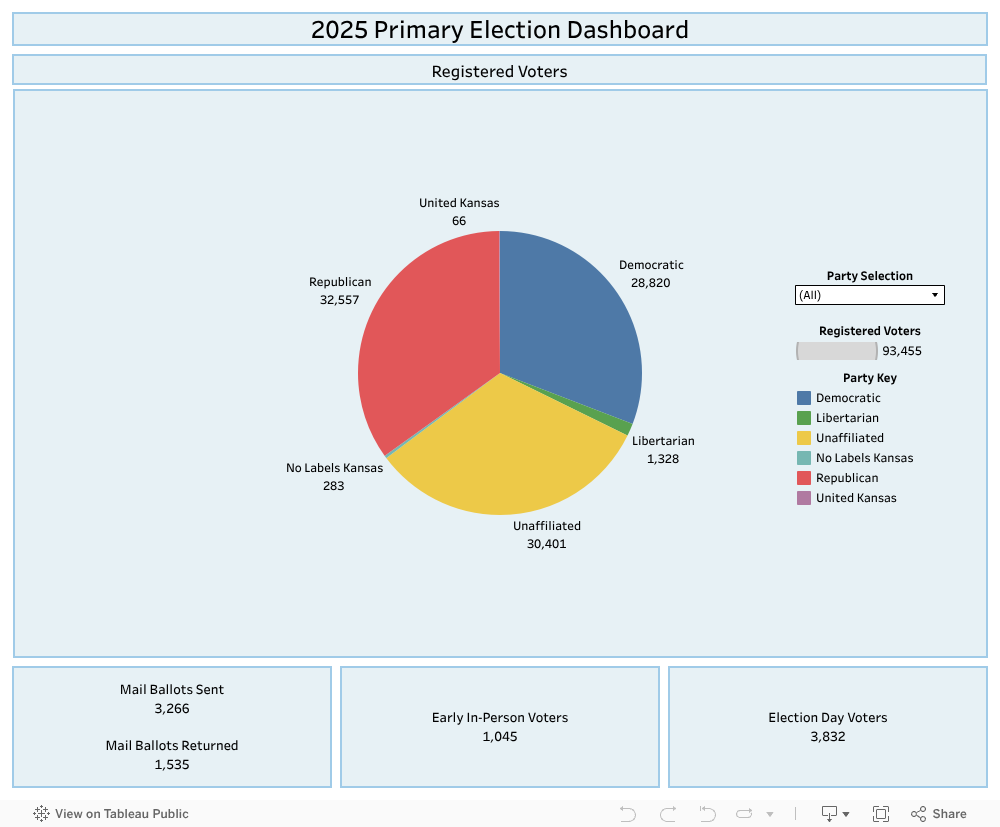
Task: Click the Democratic pie label
Action: click(x=651, y=274)
